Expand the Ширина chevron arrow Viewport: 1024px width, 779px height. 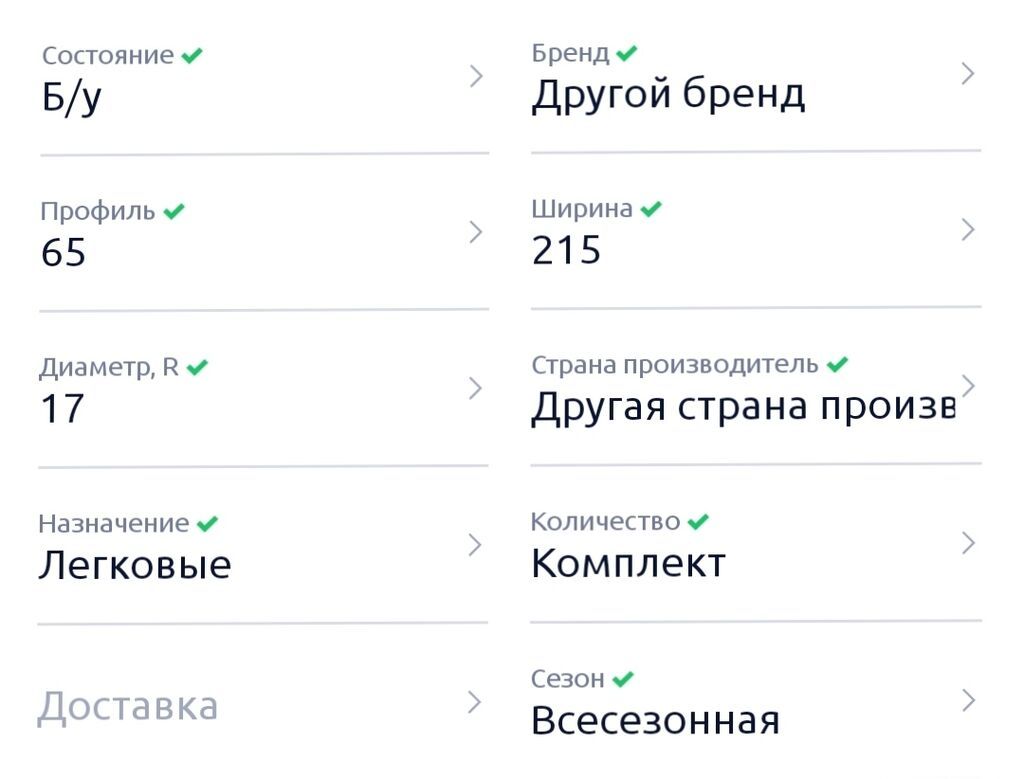(x=968, y=230)
